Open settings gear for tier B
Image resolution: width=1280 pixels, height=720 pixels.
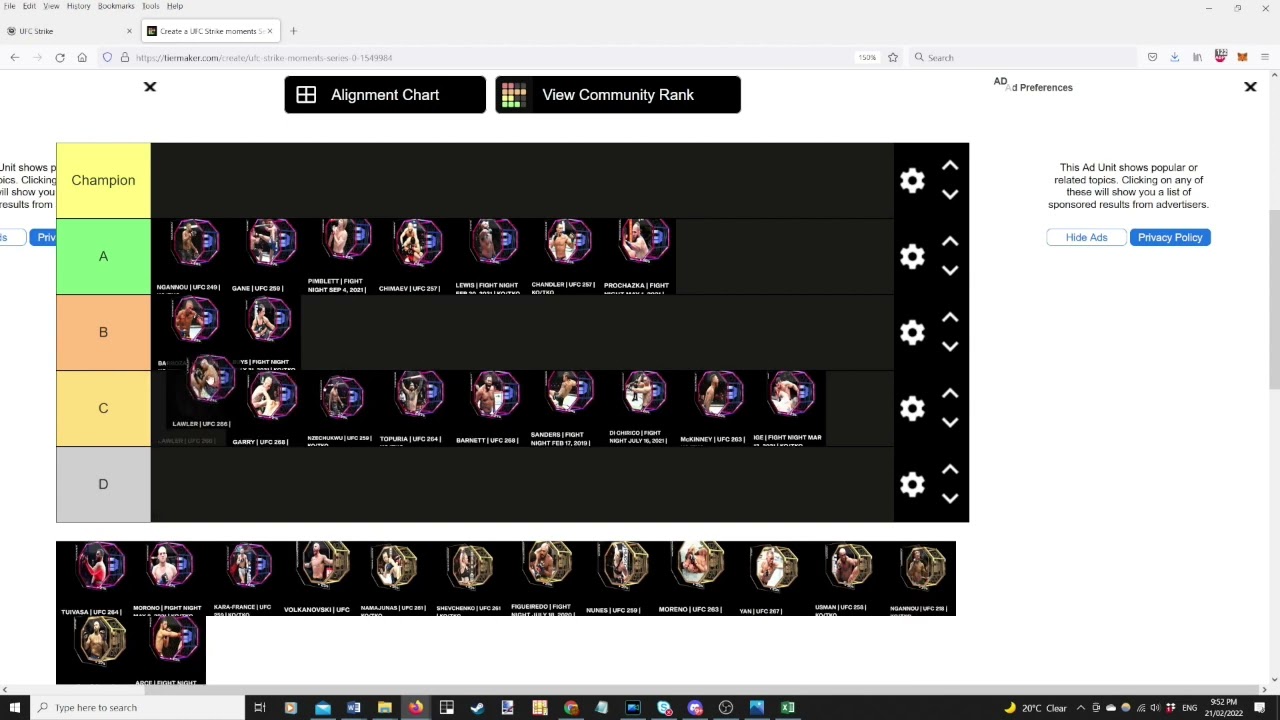(x=912, y=333)
